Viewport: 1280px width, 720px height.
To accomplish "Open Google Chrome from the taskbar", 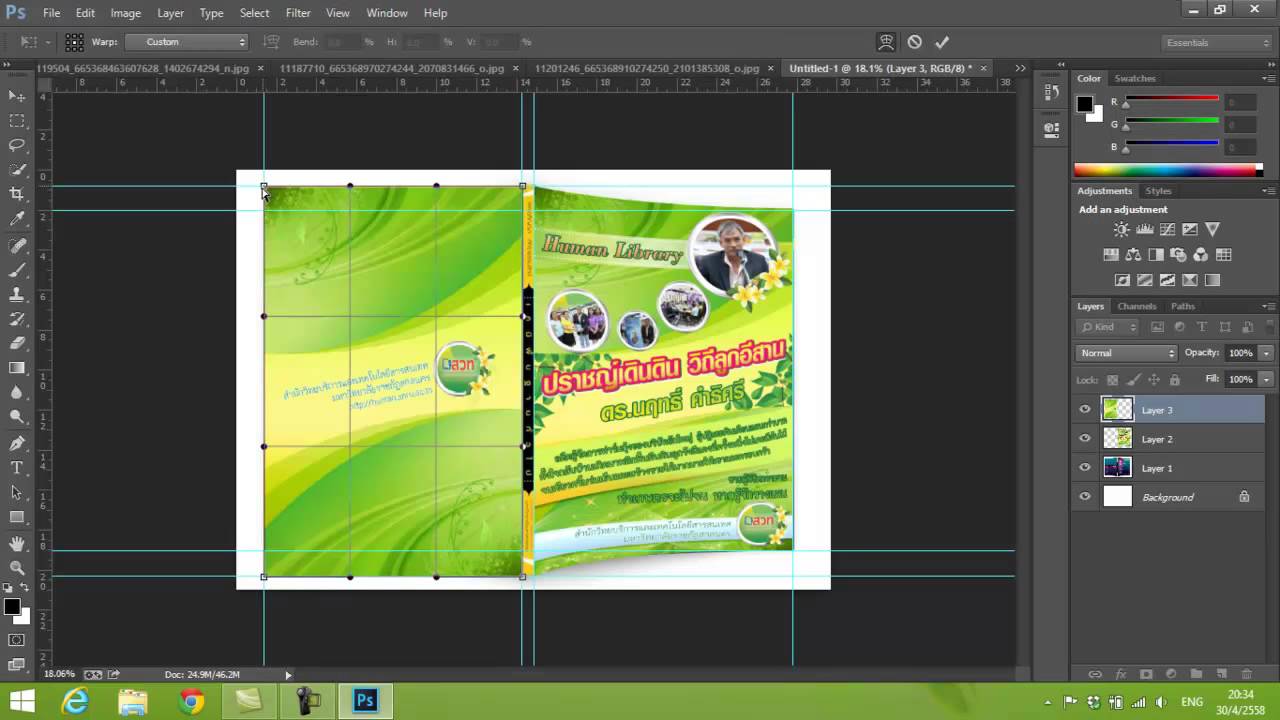I will click(191, 701).
